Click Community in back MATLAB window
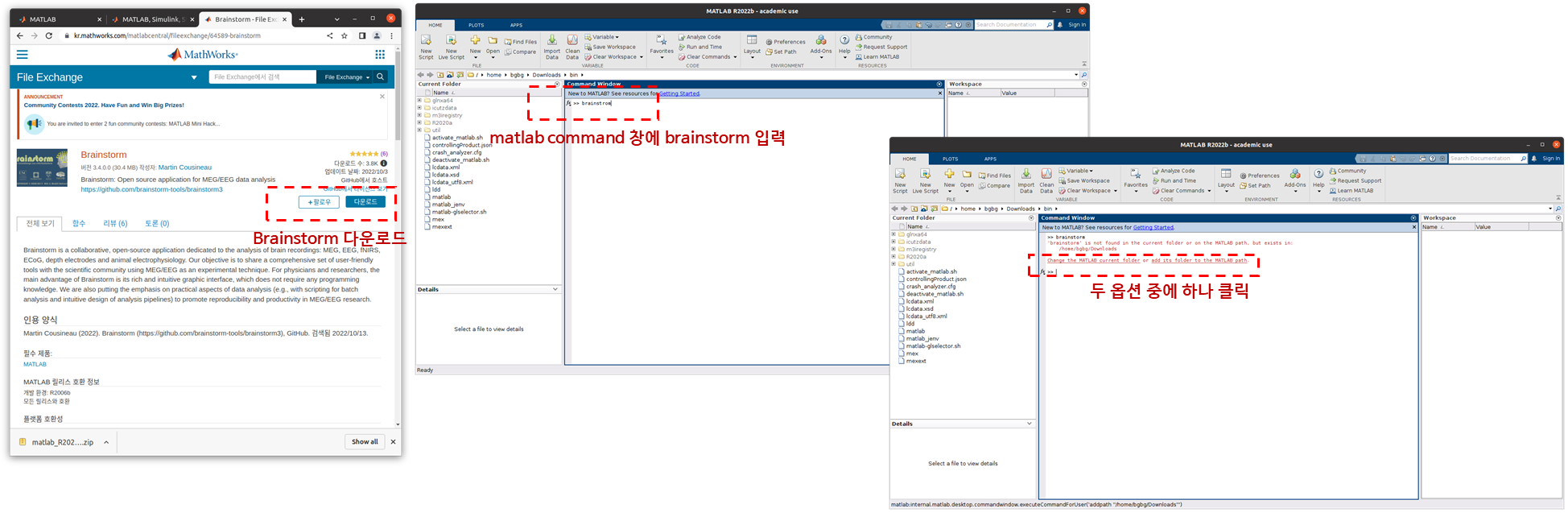This screenshot has width=1568, height=513. click(873, 37)
